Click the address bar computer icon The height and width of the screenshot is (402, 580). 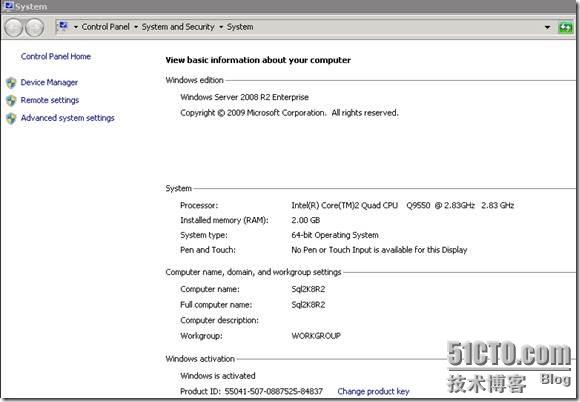(x=63, y=26)
